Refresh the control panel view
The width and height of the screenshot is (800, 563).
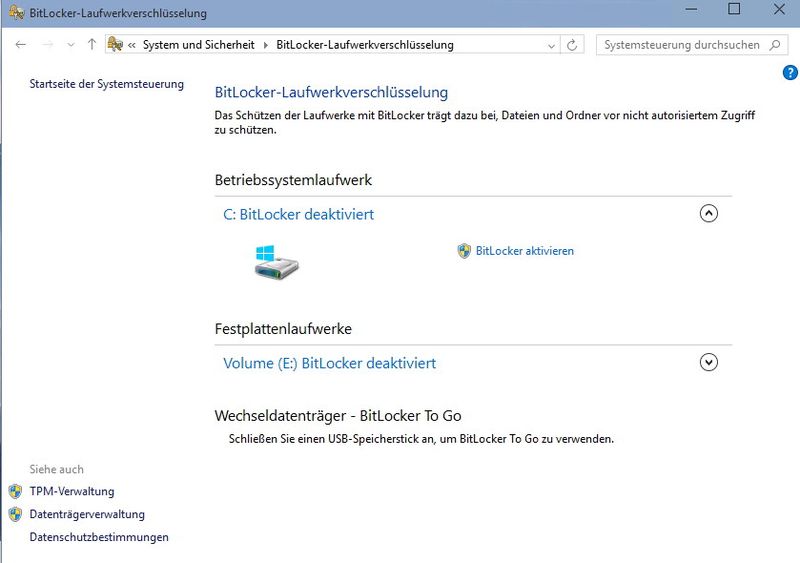click(572, 45)
